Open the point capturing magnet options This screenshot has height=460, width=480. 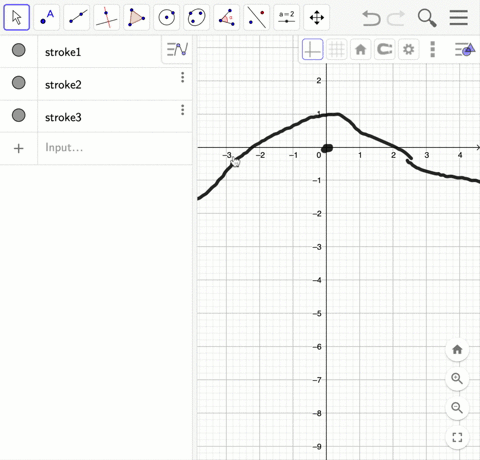pos(384,49)
